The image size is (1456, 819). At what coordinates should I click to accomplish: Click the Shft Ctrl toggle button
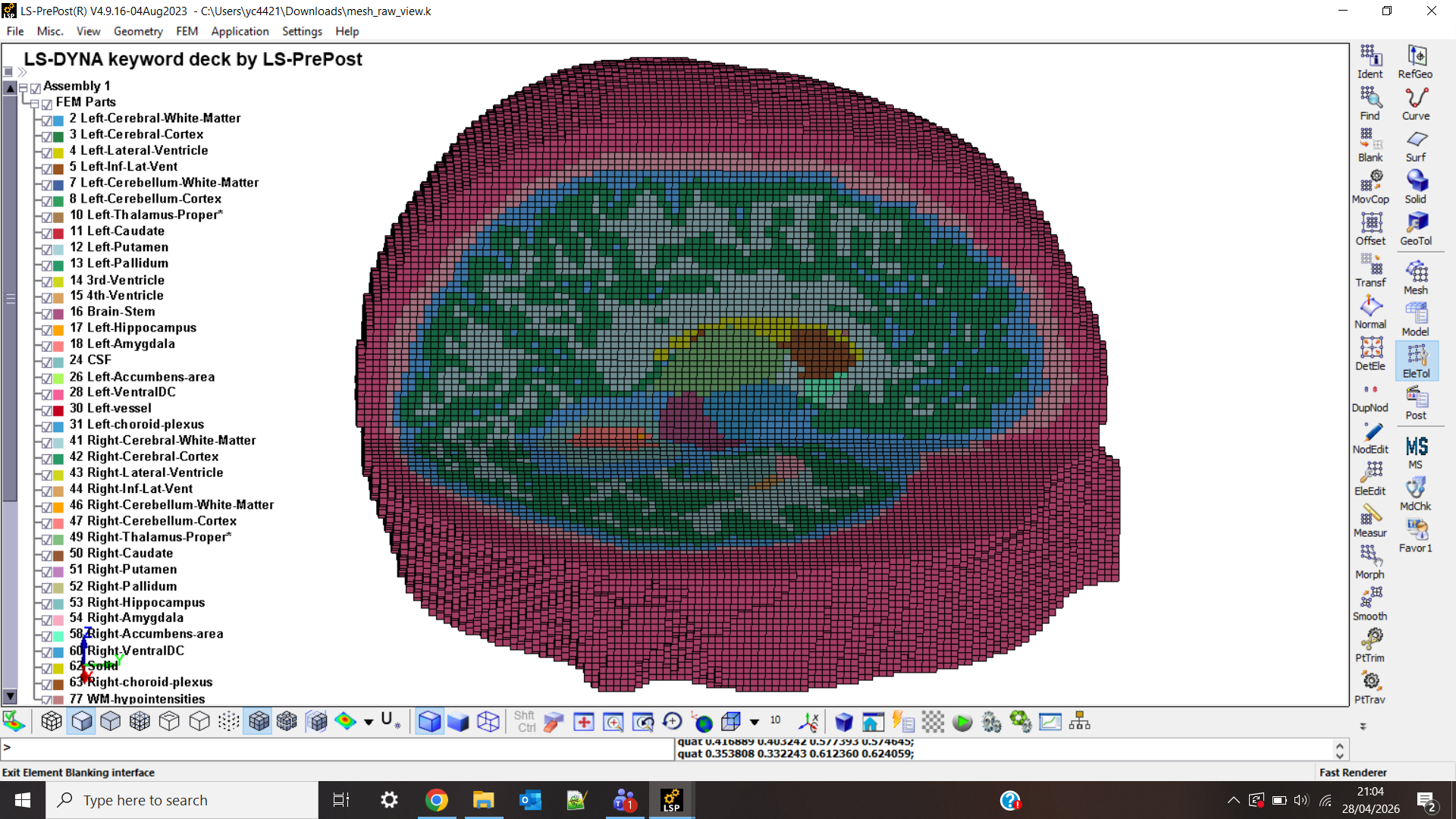click(525, 722)
